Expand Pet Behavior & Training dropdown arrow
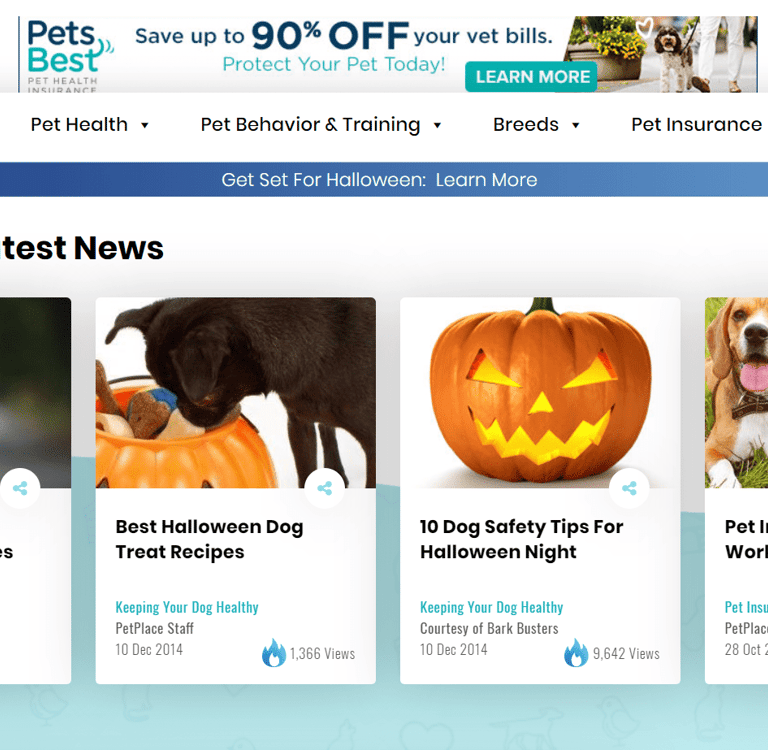The width and height of the screenshot is (768, 750). tap(437, 125)
